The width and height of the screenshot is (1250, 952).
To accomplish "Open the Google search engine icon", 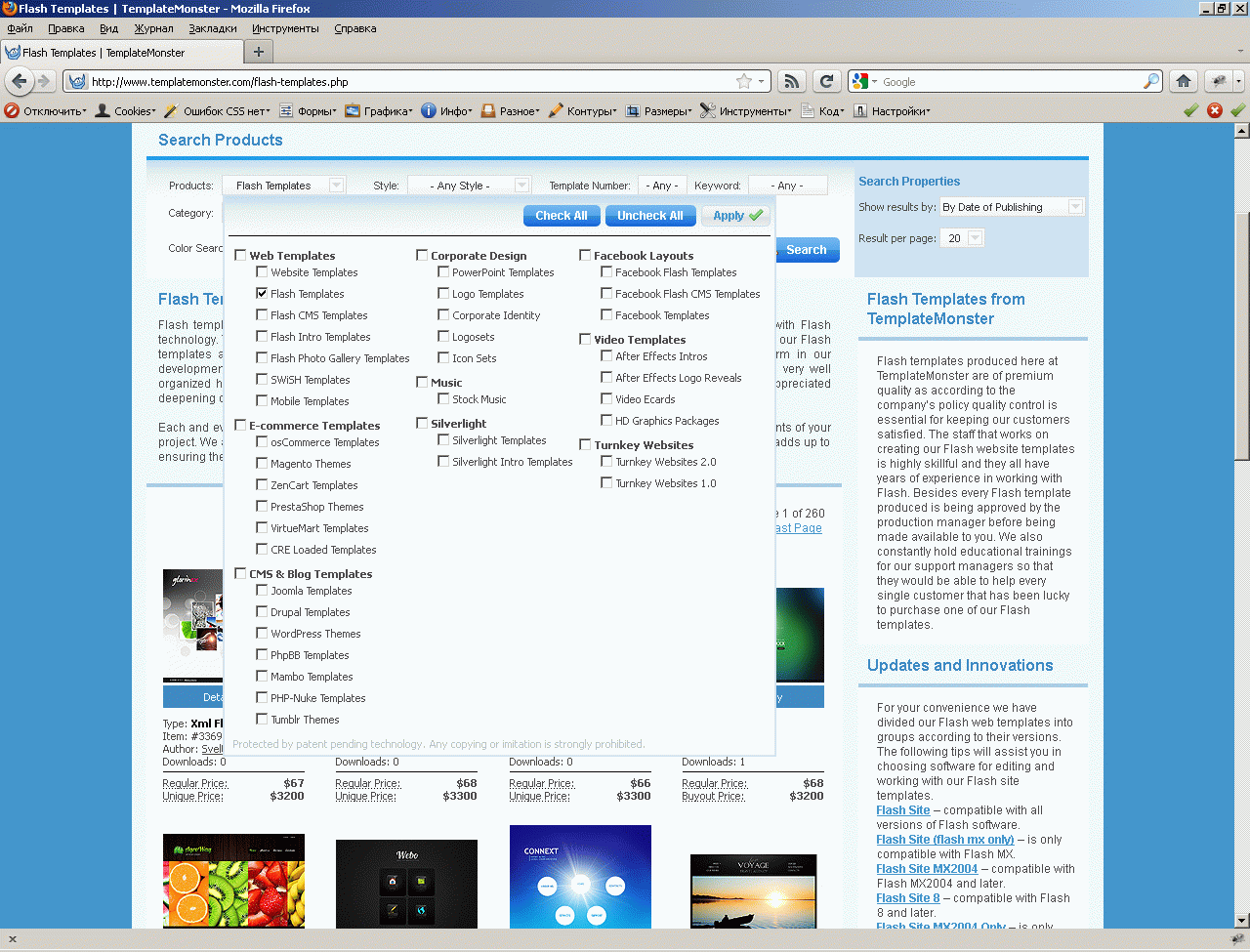I will [x=859, y=81].
